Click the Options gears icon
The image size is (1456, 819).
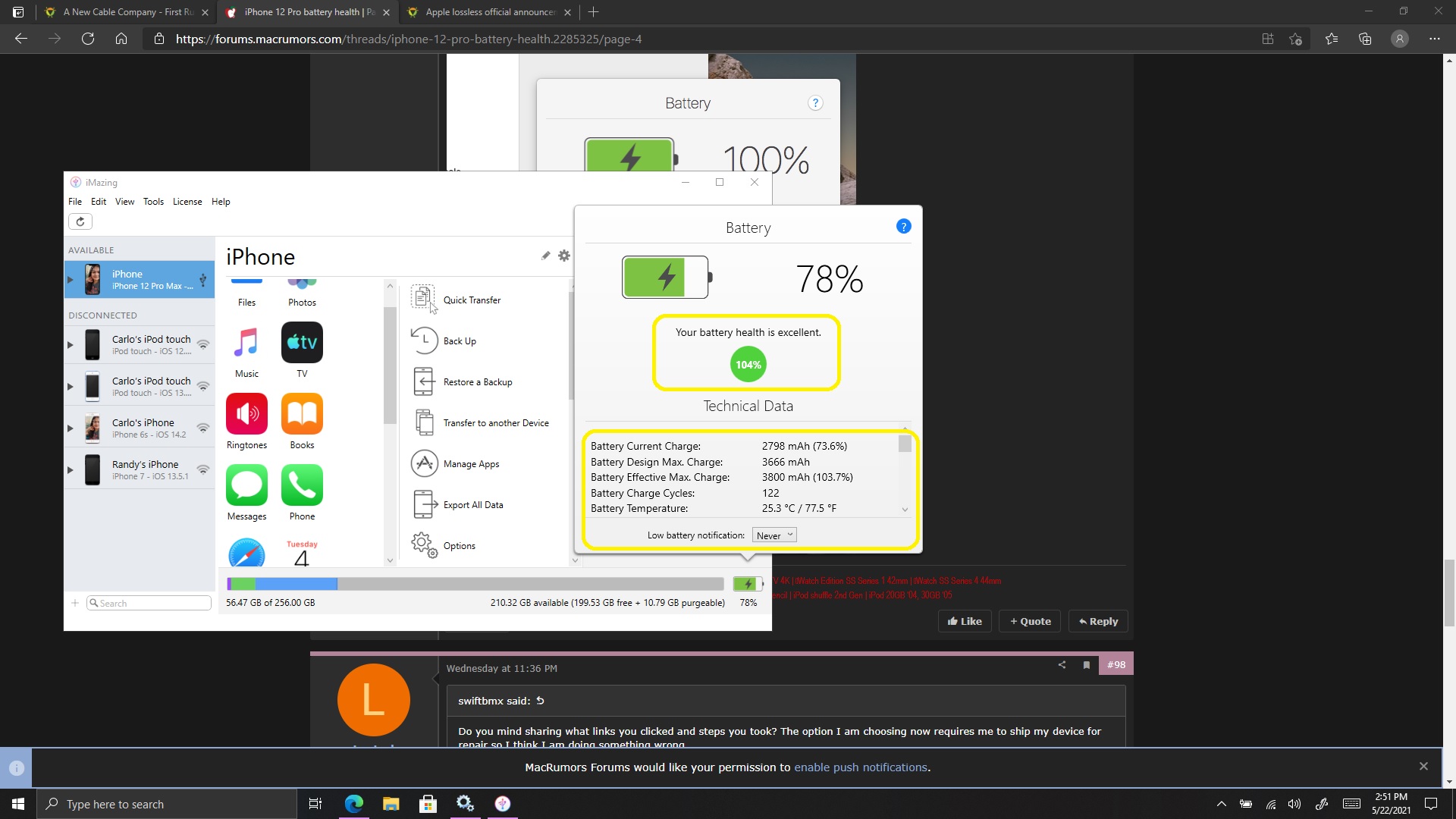click(424, 545)
